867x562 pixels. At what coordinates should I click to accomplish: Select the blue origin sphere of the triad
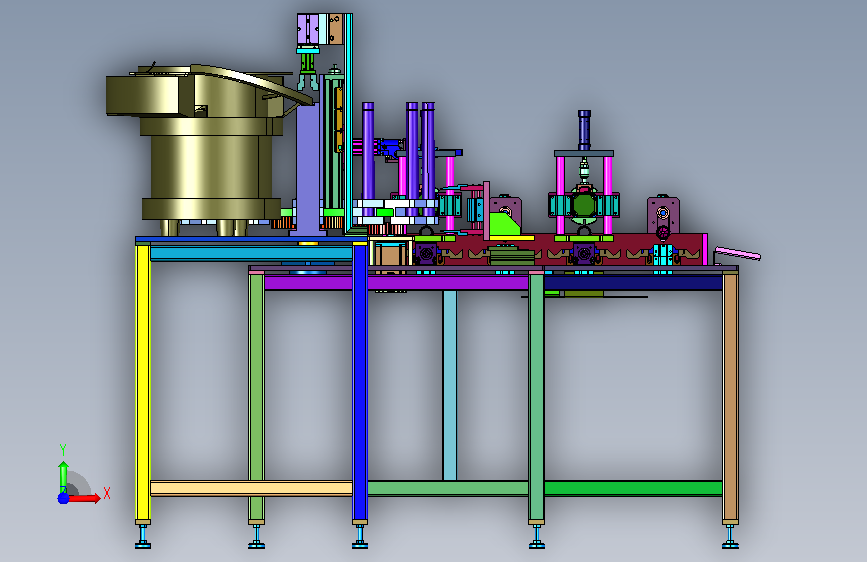(63, 498)
